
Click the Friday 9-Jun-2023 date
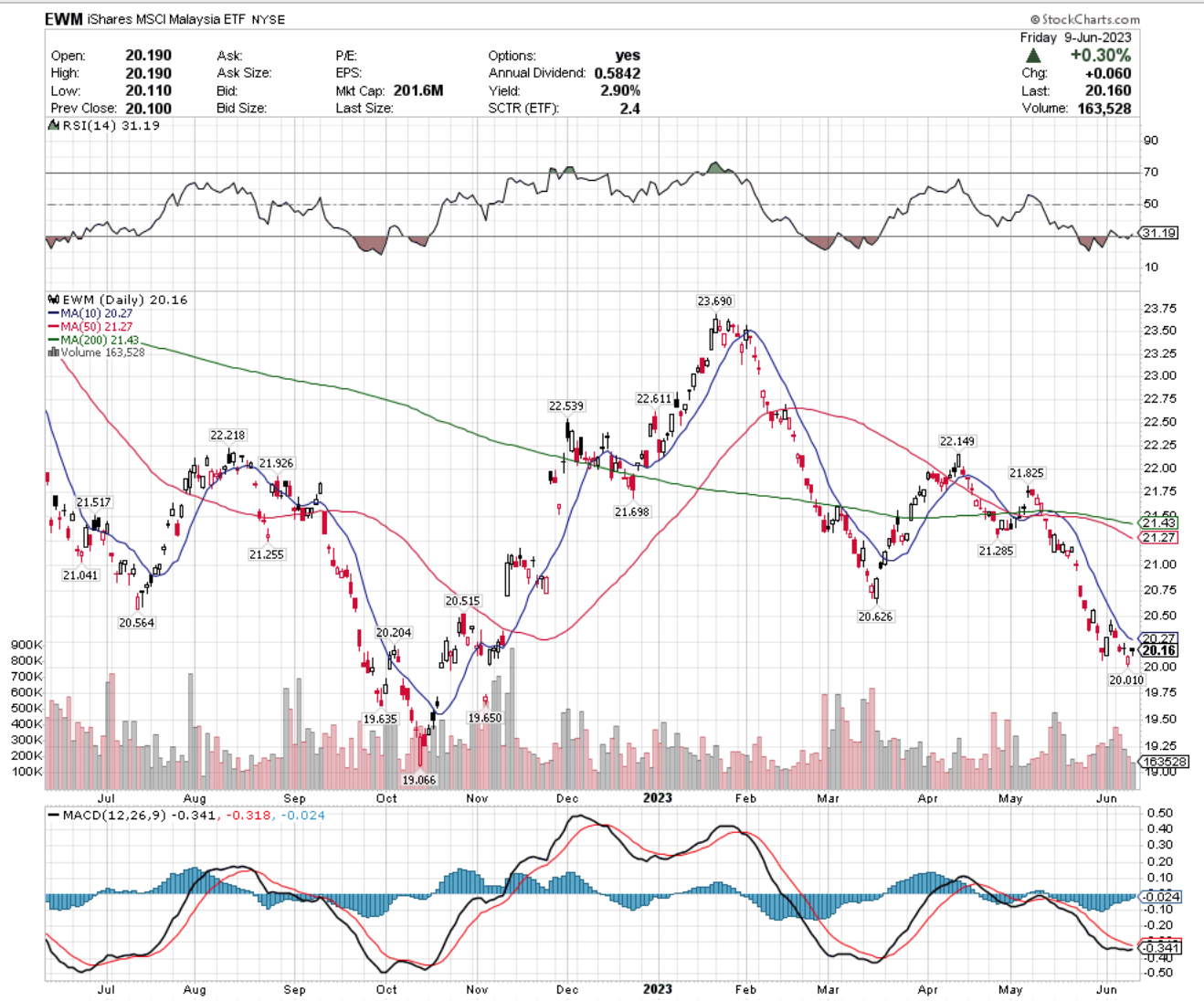click(1075, 37)
